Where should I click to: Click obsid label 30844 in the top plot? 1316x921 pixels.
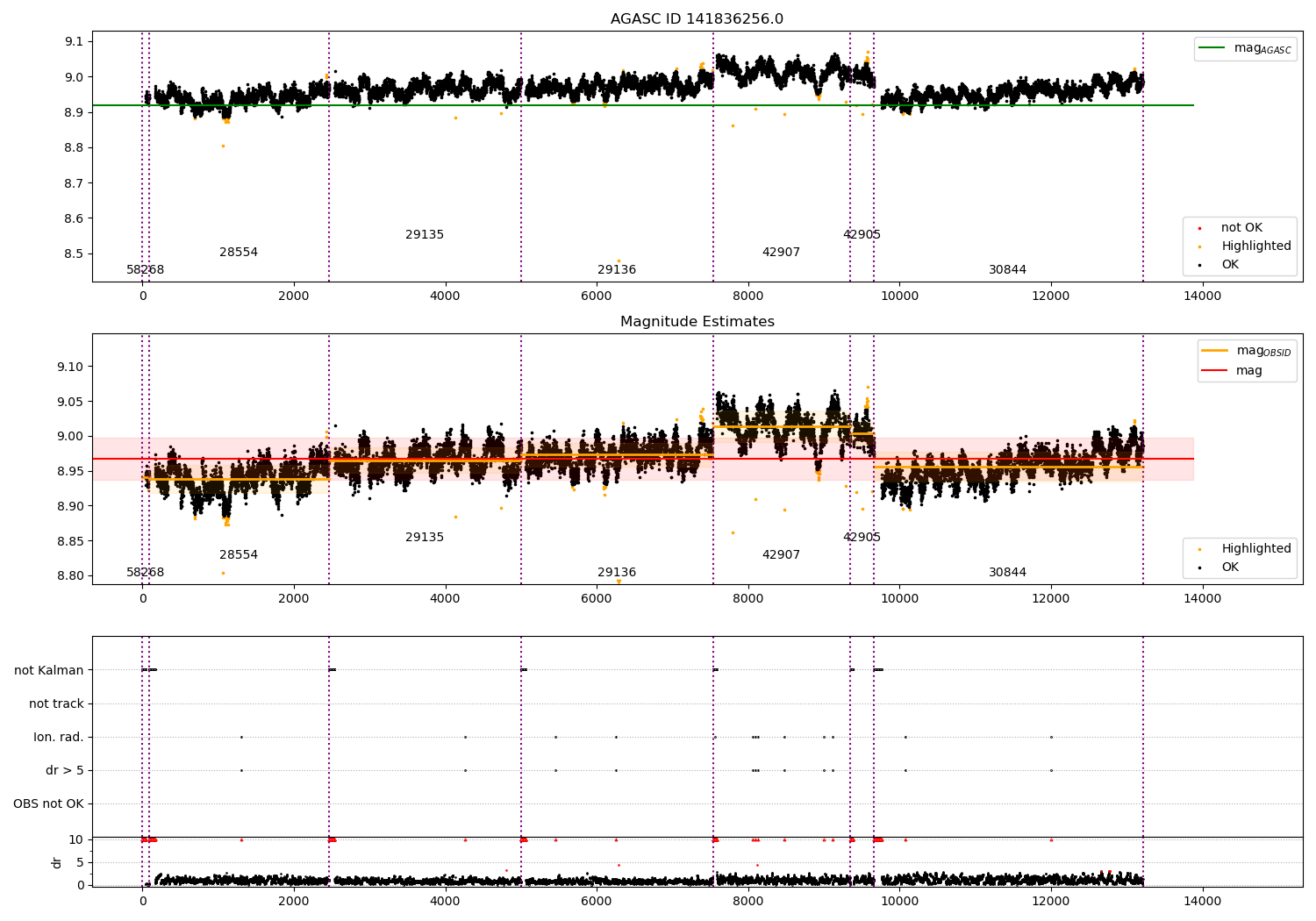(1007, 270)
